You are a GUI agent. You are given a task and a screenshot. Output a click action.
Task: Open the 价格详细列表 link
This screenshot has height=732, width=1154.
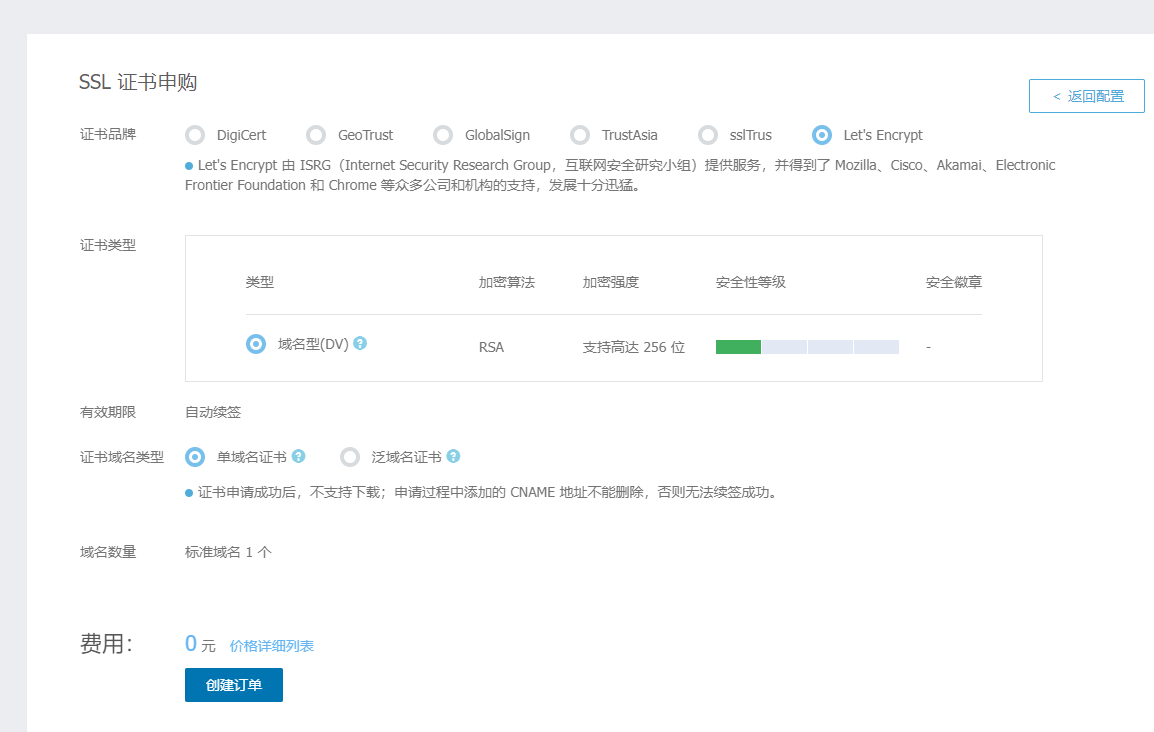click(272, 646)
